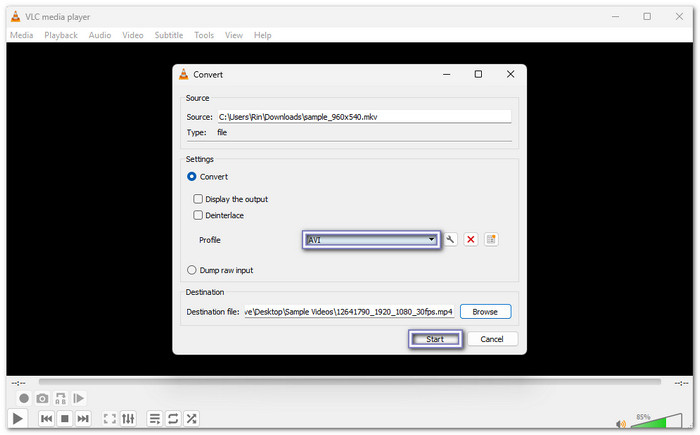Open the View menu
700x435 pixels.
pos(233,35)
